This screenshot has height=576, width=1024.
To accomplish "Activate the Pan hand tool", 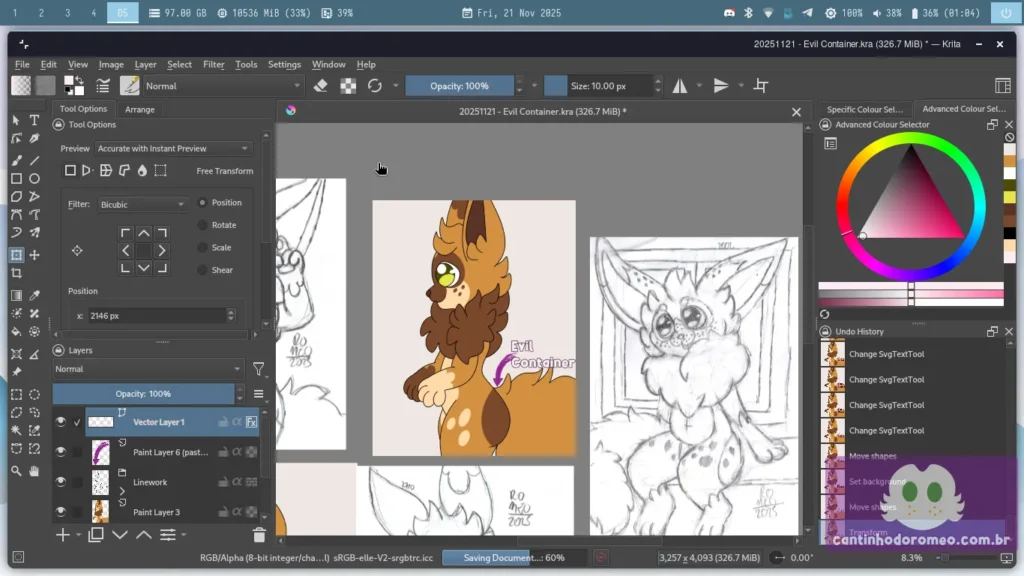I will [34, 471].
